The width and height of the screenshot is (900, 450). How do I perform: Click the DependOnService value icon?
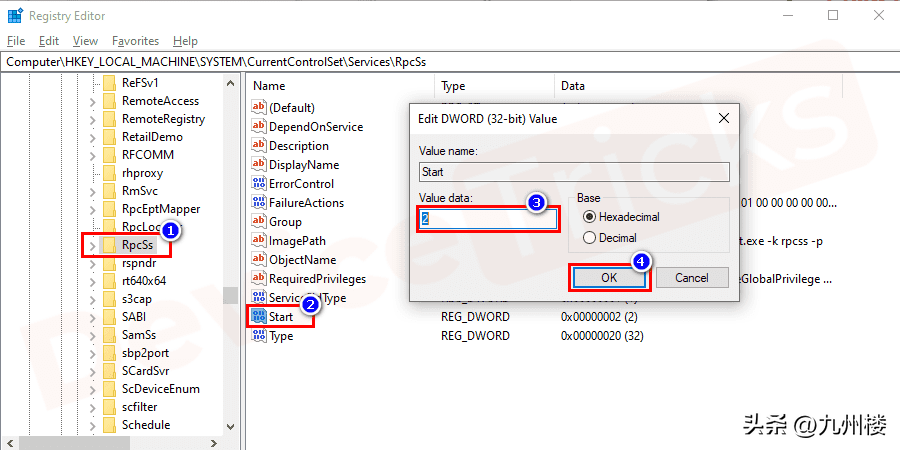258,127
